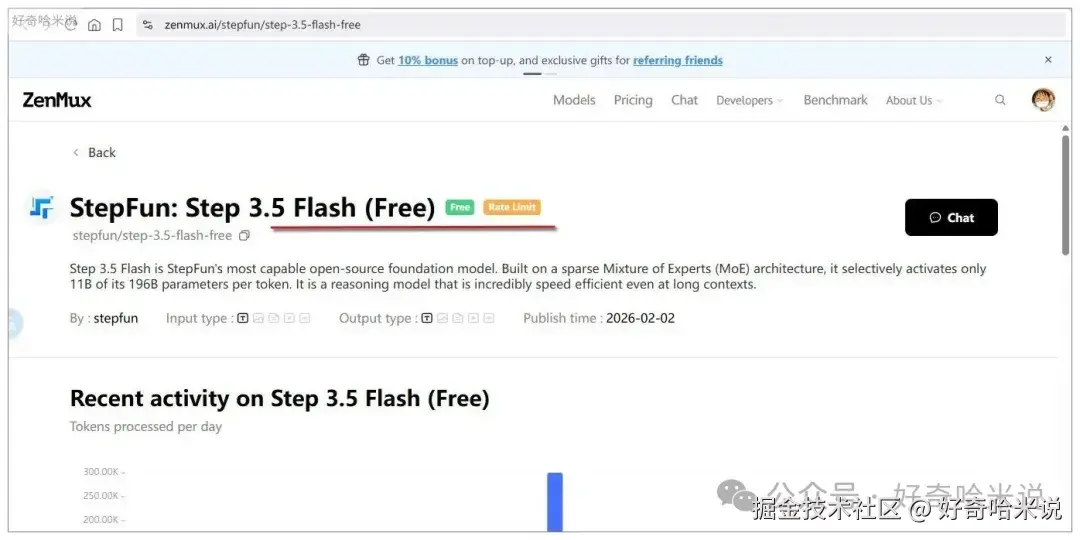Viewport: 1080px width, 540px height.
Task: Open the search magnifier icon in navbar
Action: click(x=1000, y=100)
